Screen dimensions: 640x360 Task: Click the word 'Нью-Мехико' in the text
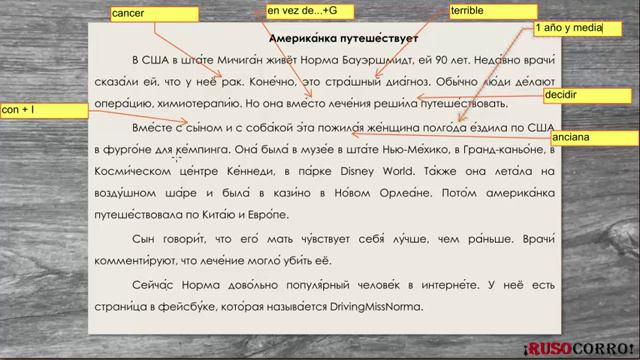coord(415,150)
